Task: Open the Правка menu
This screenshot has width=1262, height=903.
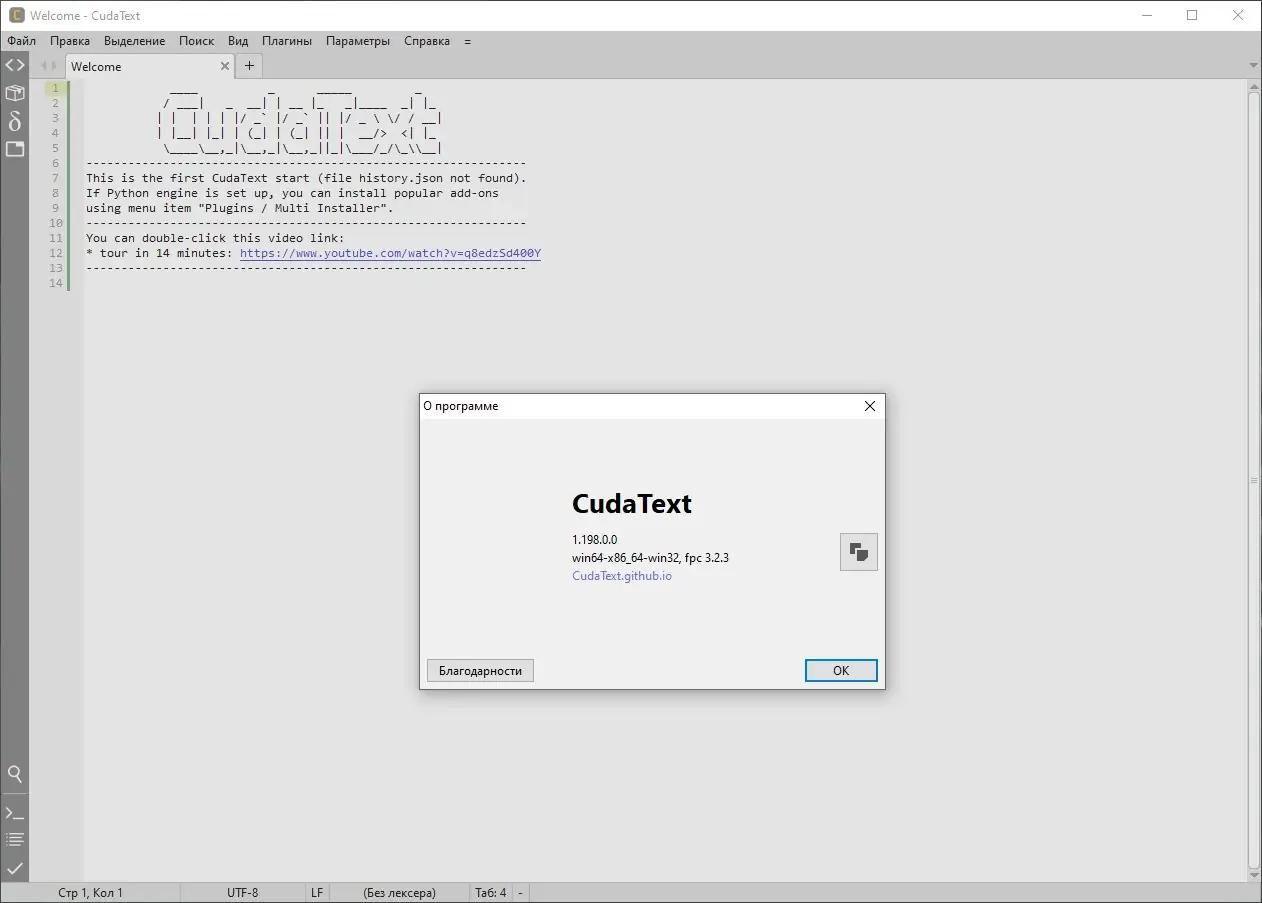Action: 70,41
